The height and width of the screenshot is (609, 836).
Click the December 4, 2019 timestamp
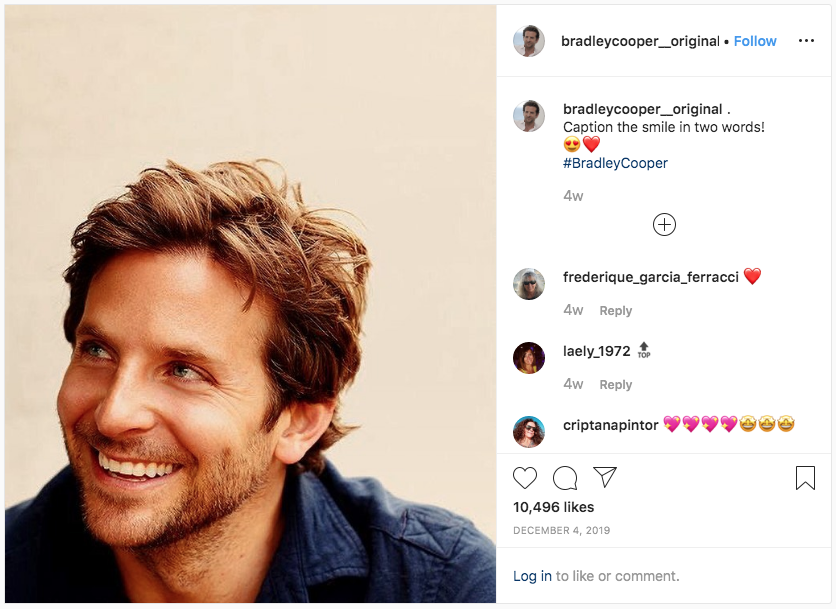pyautogui.click(x=561, y=530)
